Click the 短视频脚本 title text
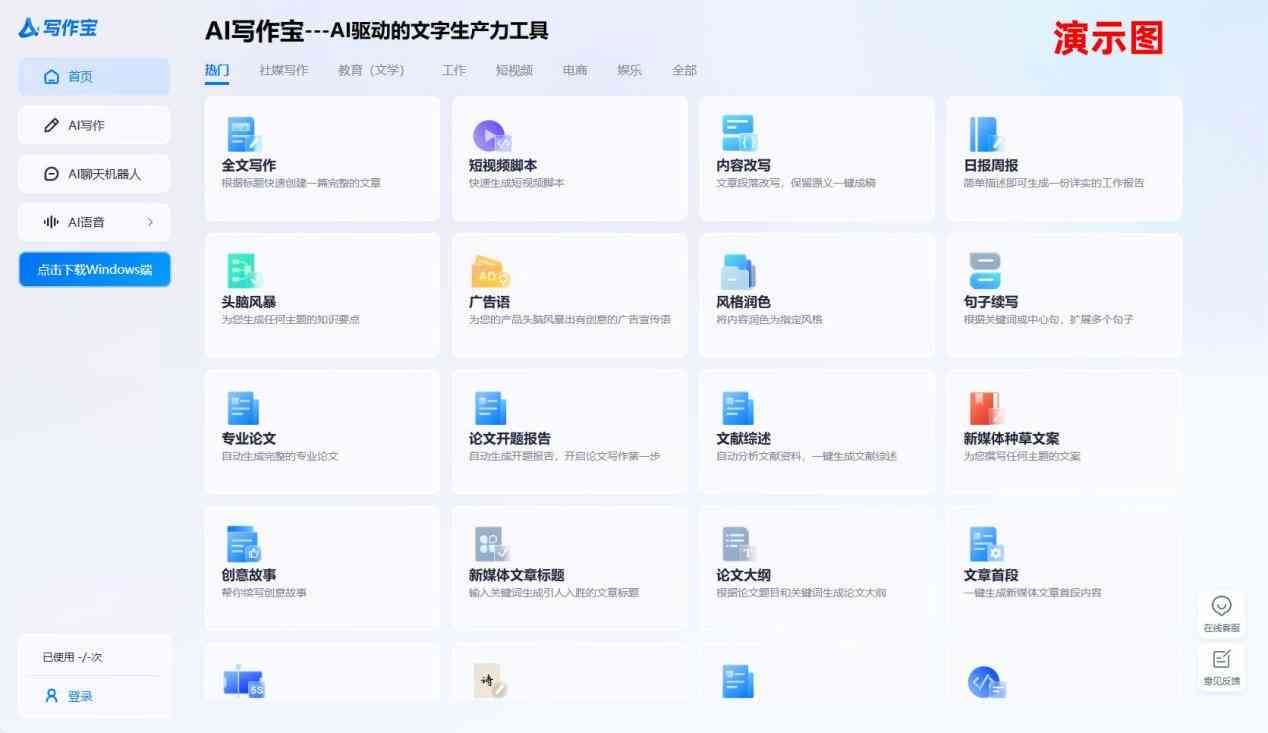The height and width of the screenshot is (733, 1268). [503, 165]
